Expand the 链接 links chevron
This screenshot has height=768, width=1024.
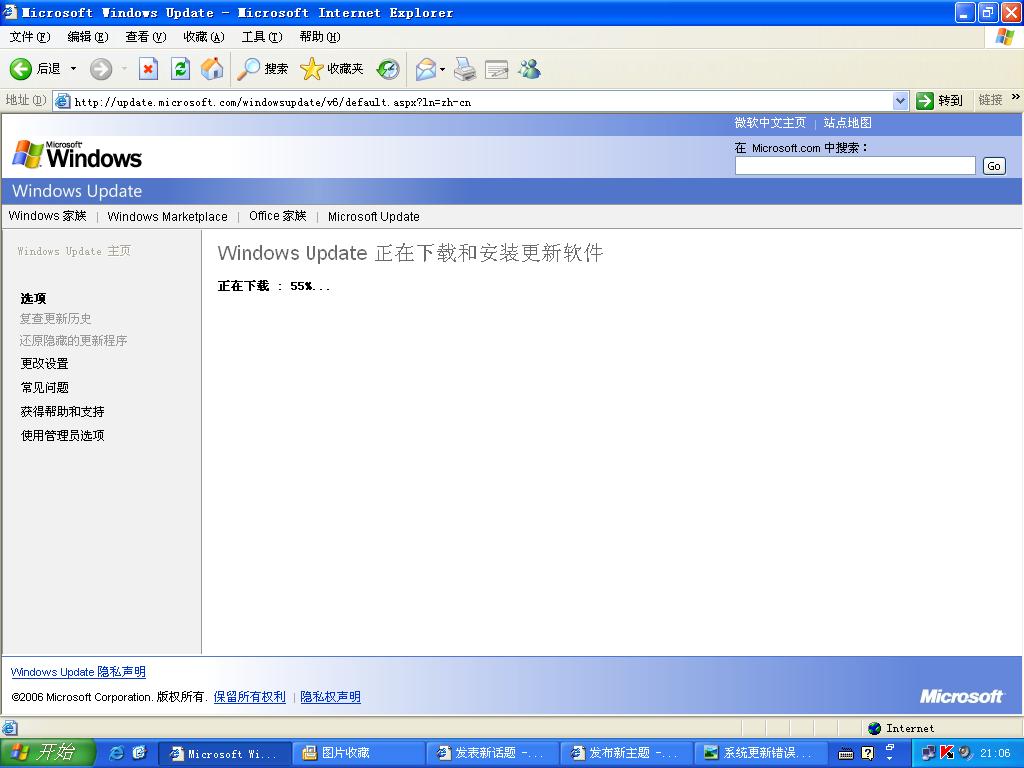(1016, 97)
